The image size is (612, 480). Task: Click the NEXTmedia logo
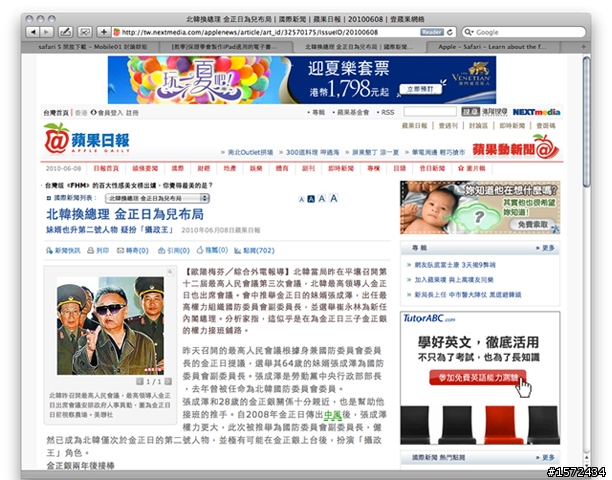coord(536,112)
